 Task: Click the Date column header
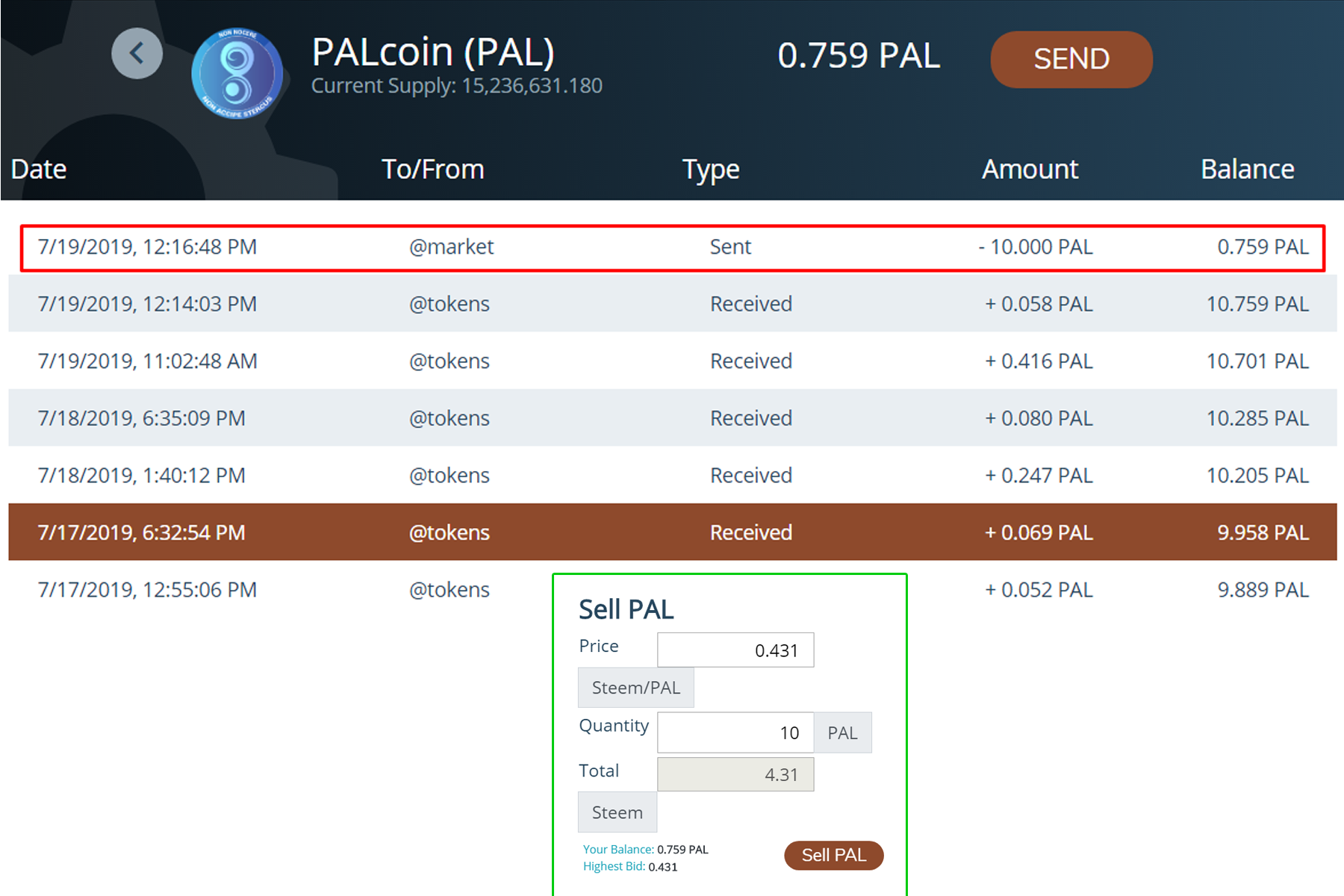pyautogui.click(x=39, y=169)
